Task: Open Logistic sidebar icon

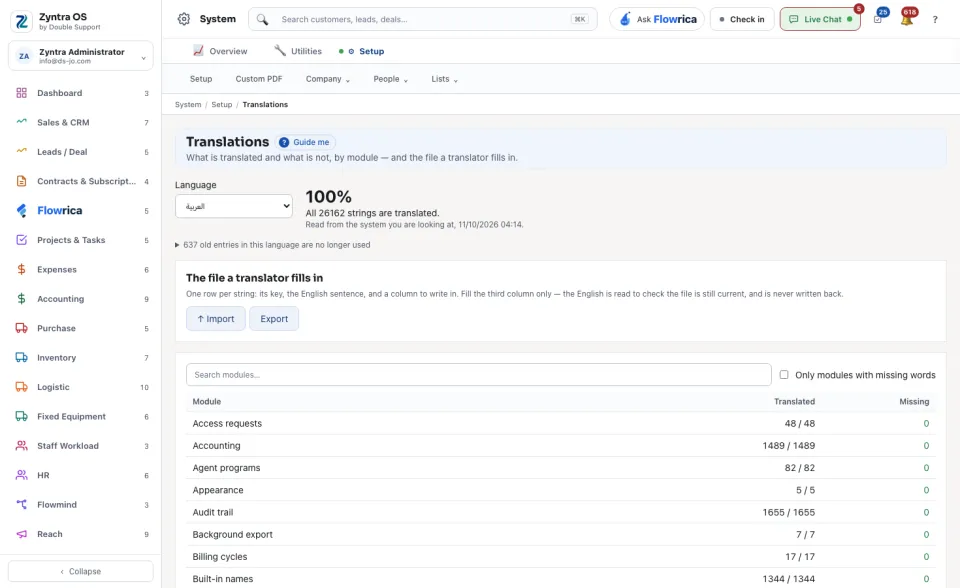Action: coord(21,386)
